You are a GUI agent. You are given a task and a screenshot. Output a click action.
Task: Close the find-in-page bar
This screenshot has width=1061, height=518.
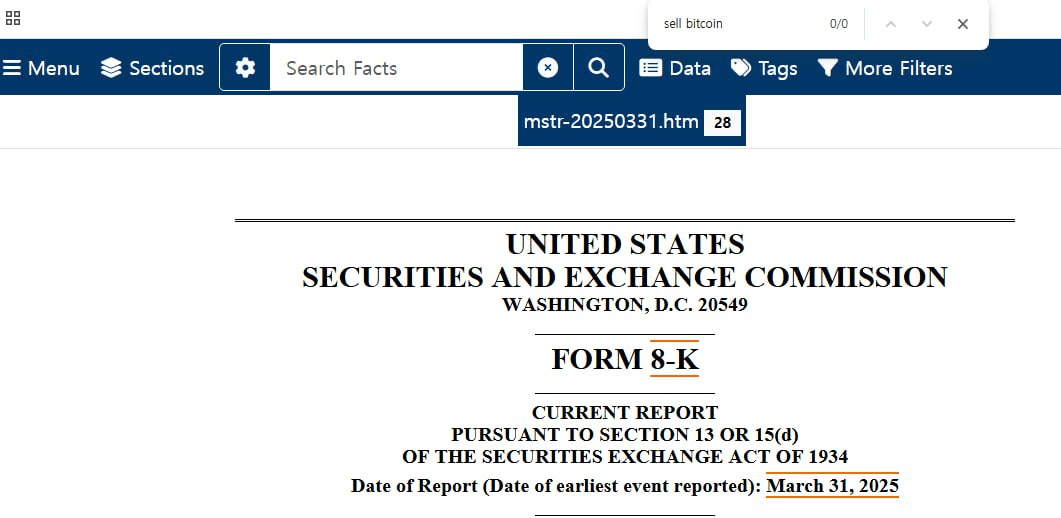coord(963,24)
